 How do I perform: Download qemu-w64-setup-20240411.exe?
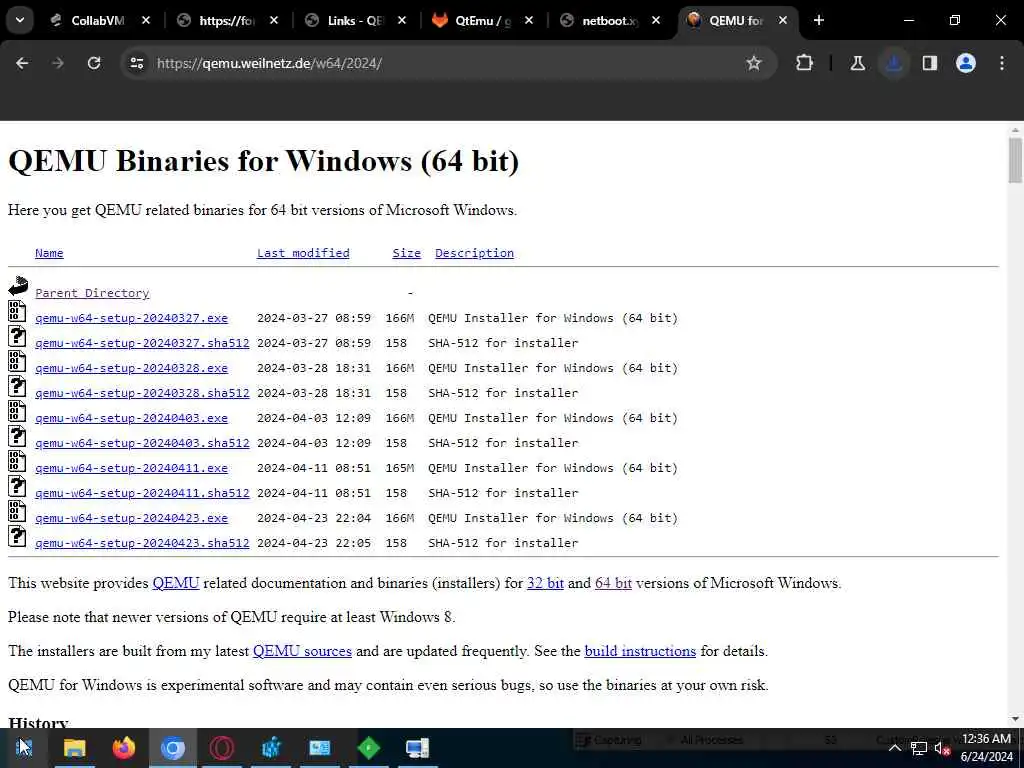point(131,468)
